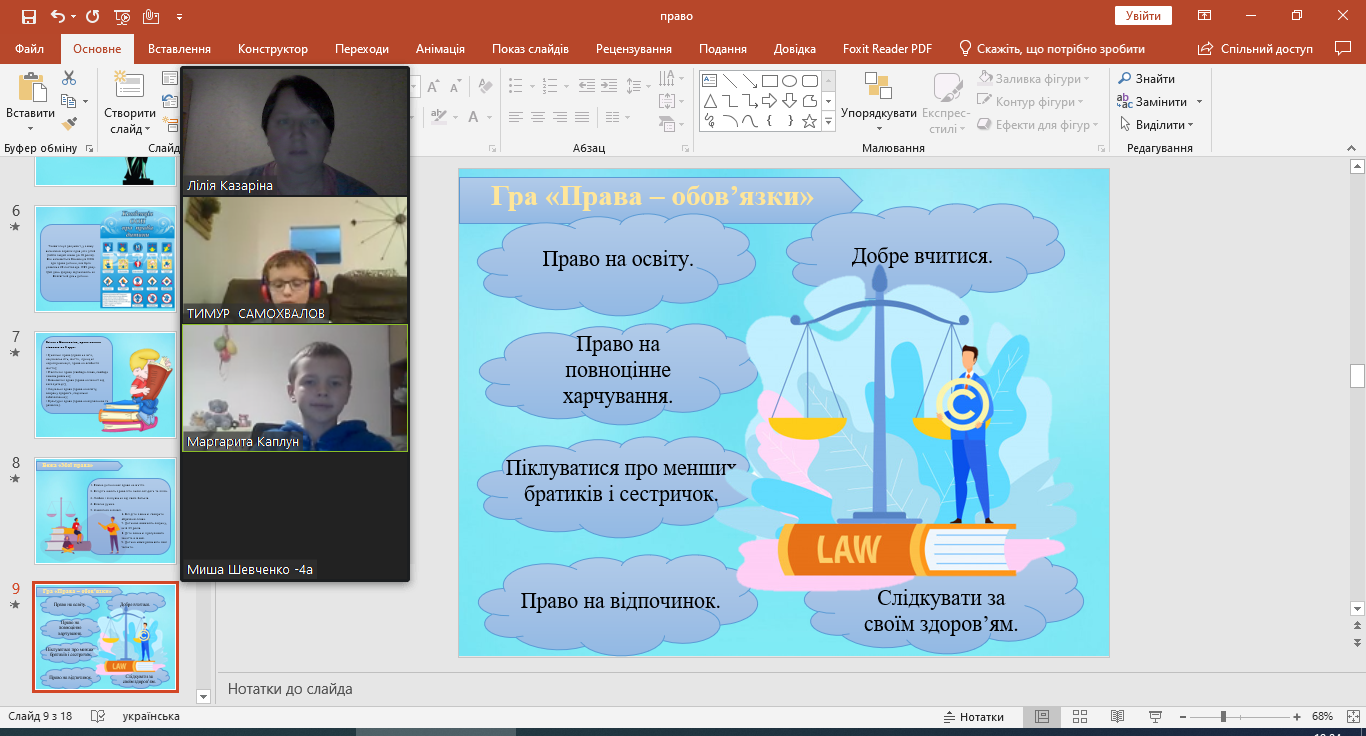The width and height of the screenshot is (1366, 736).
Task: Click the Увійти sign-in button
Action: (1143, 16)
